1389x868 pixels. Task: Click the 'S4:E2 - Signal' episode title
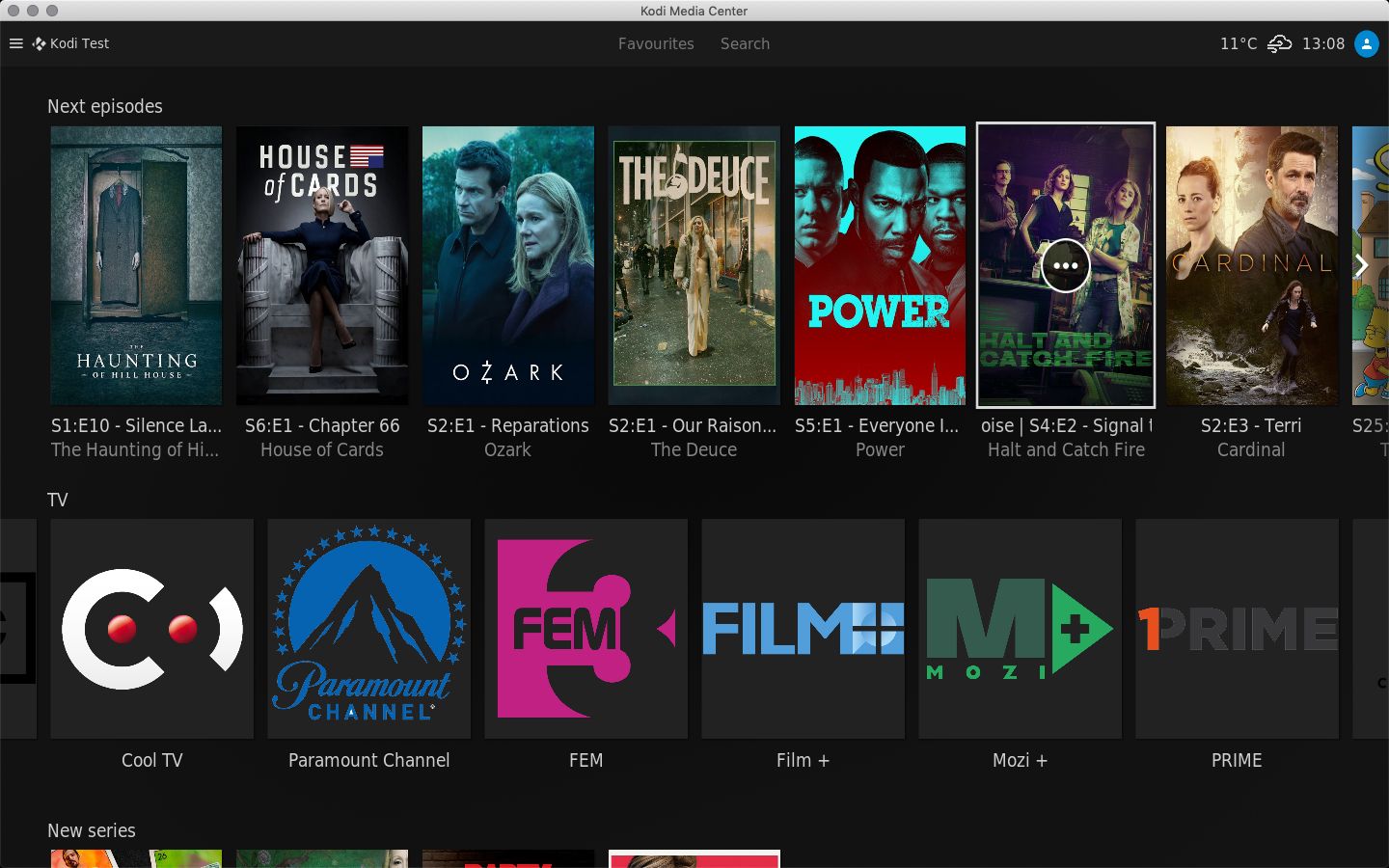coord(1090,425)
